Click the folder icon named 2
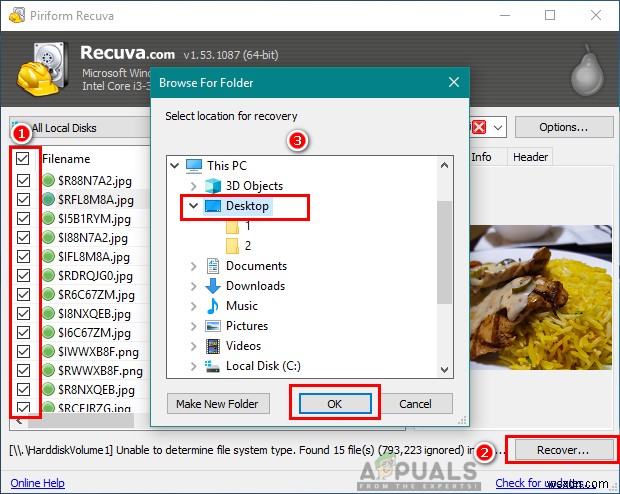This screenshot has height=494, width=620. pos(232,246)
